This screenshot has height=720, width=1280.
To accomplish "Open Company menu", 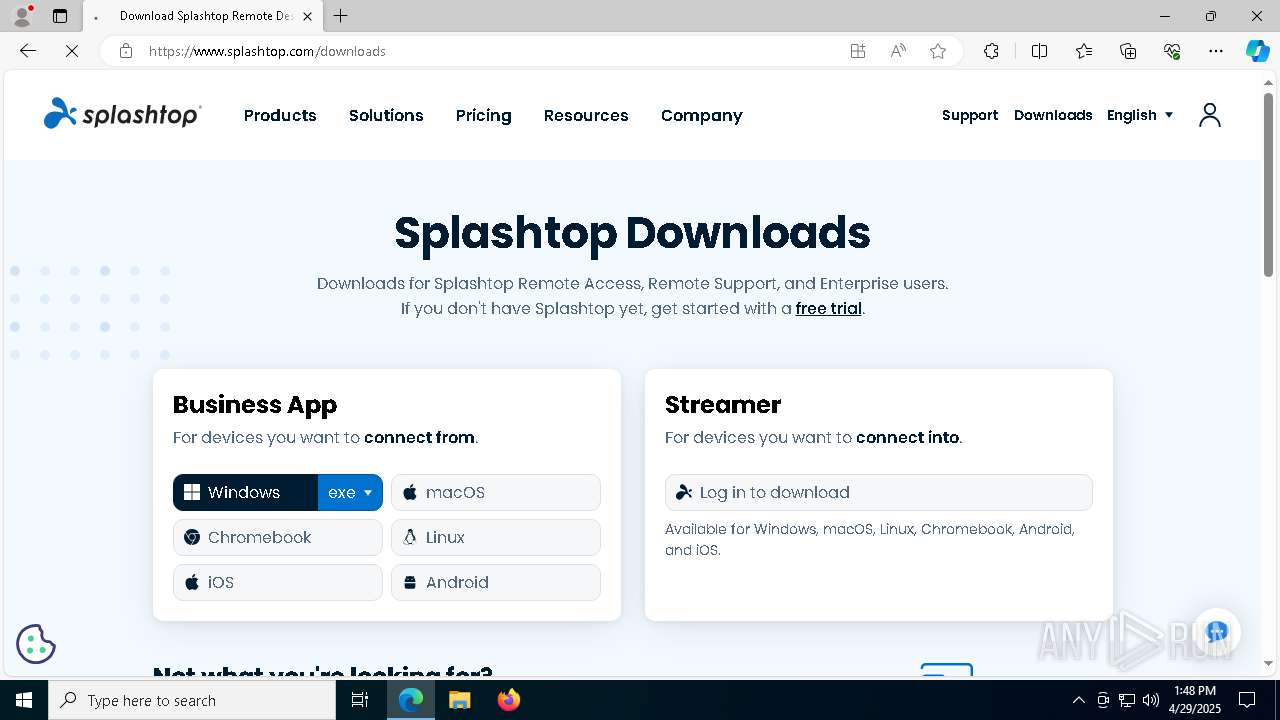I will coord(701,115).
